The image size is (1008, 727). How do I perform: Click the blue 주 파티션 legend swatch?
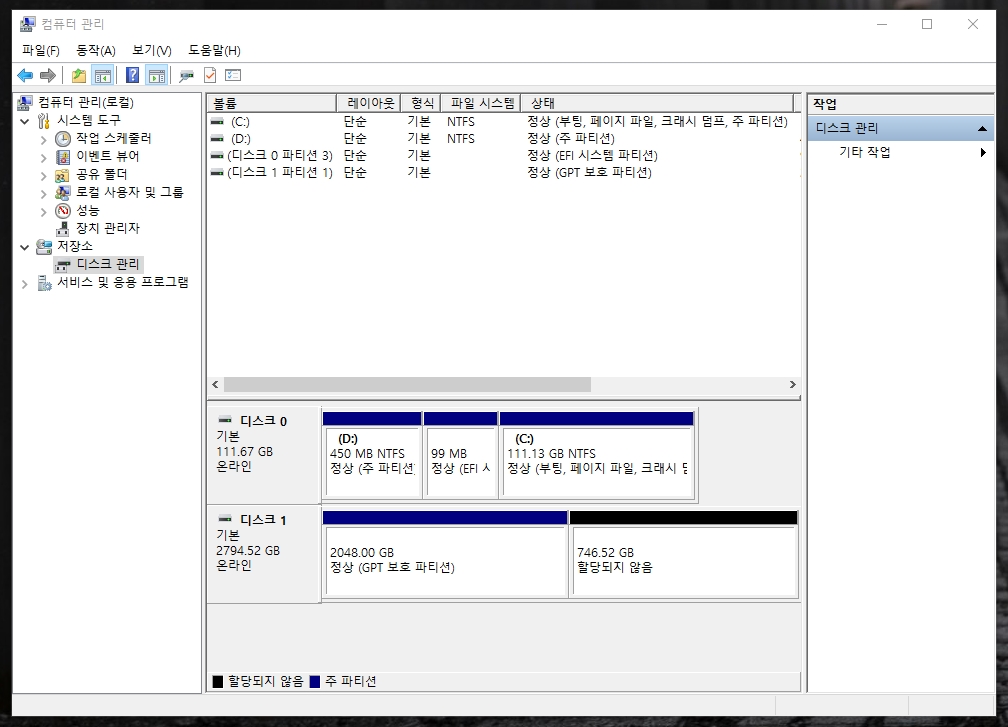click(x=314, y=681)
